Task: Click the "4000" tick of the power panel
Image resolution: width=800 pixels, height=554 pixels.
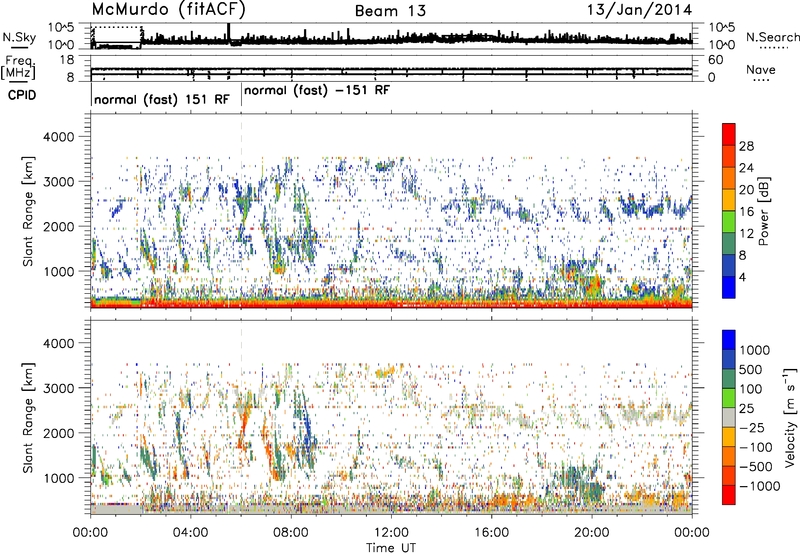Action: [x=59, y=137]
